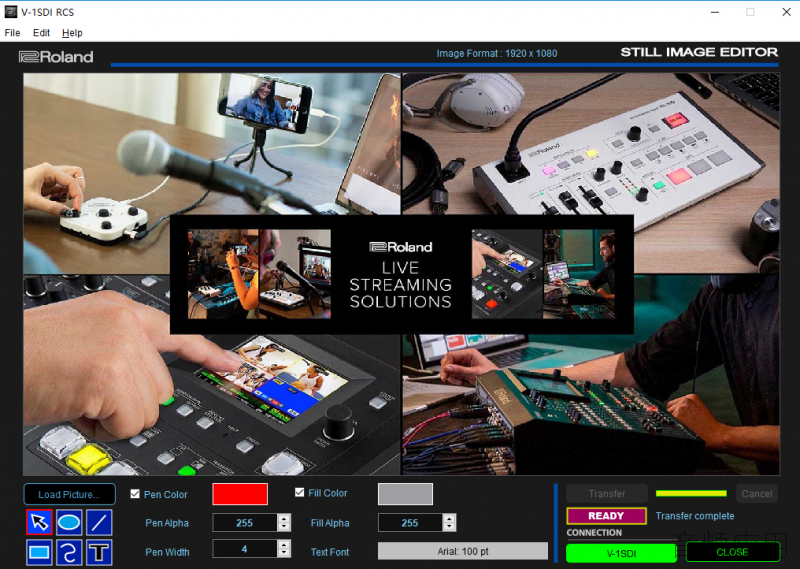This screenshot has height=569, width=800.
Task: Select the arrow pointer tool
Action: (39, 522)
